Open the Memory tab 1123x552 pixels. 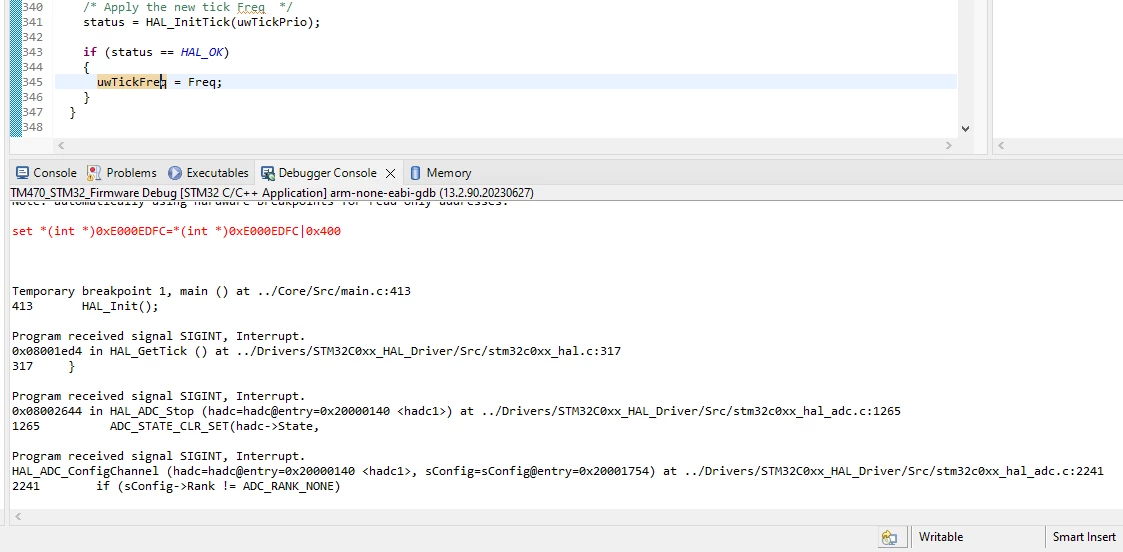tap(440, 173)
